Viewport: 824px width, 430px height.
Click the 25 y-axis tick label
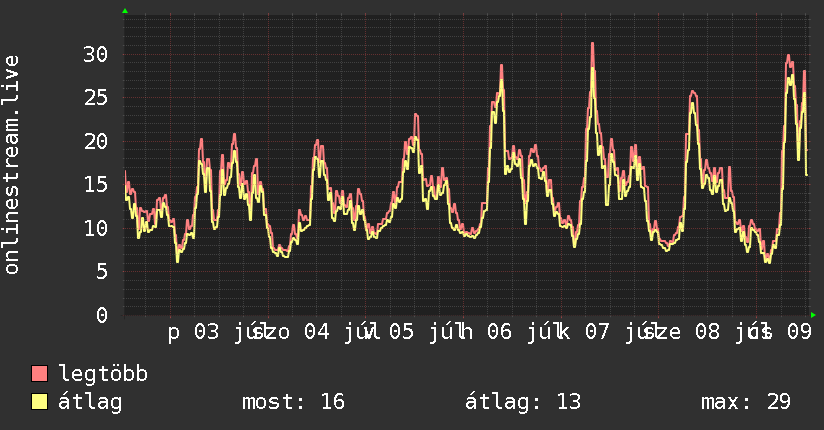[96, 98]
